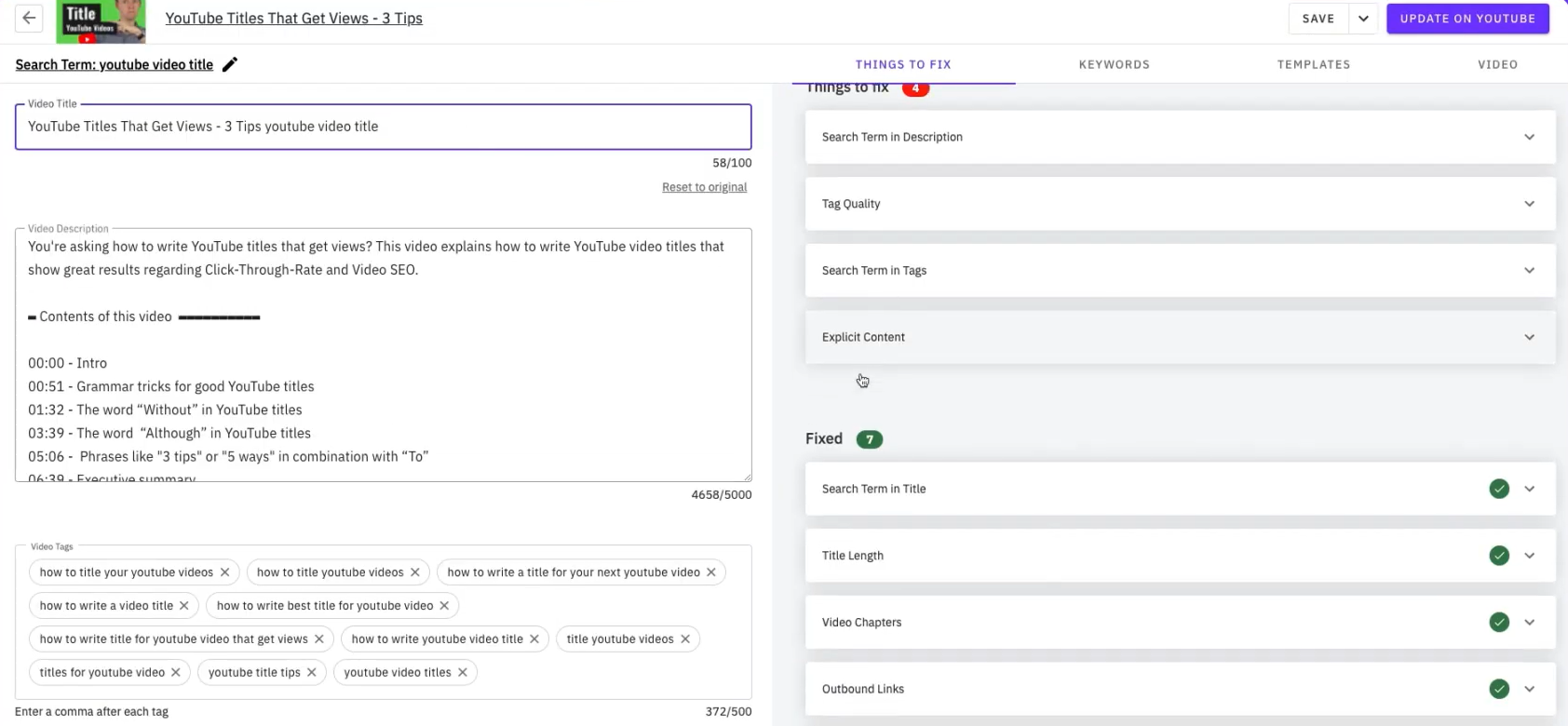This screenshot has width=1568, height=726.
Task: Remove tag 'youtube video titles'
Action: click(463, 673)
